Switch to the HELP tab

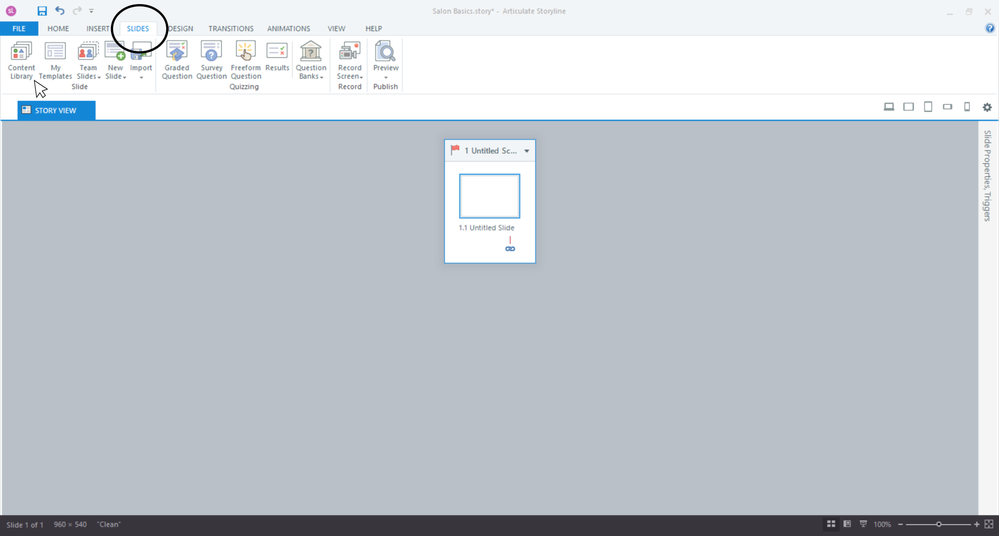click(x=373, y=29)
